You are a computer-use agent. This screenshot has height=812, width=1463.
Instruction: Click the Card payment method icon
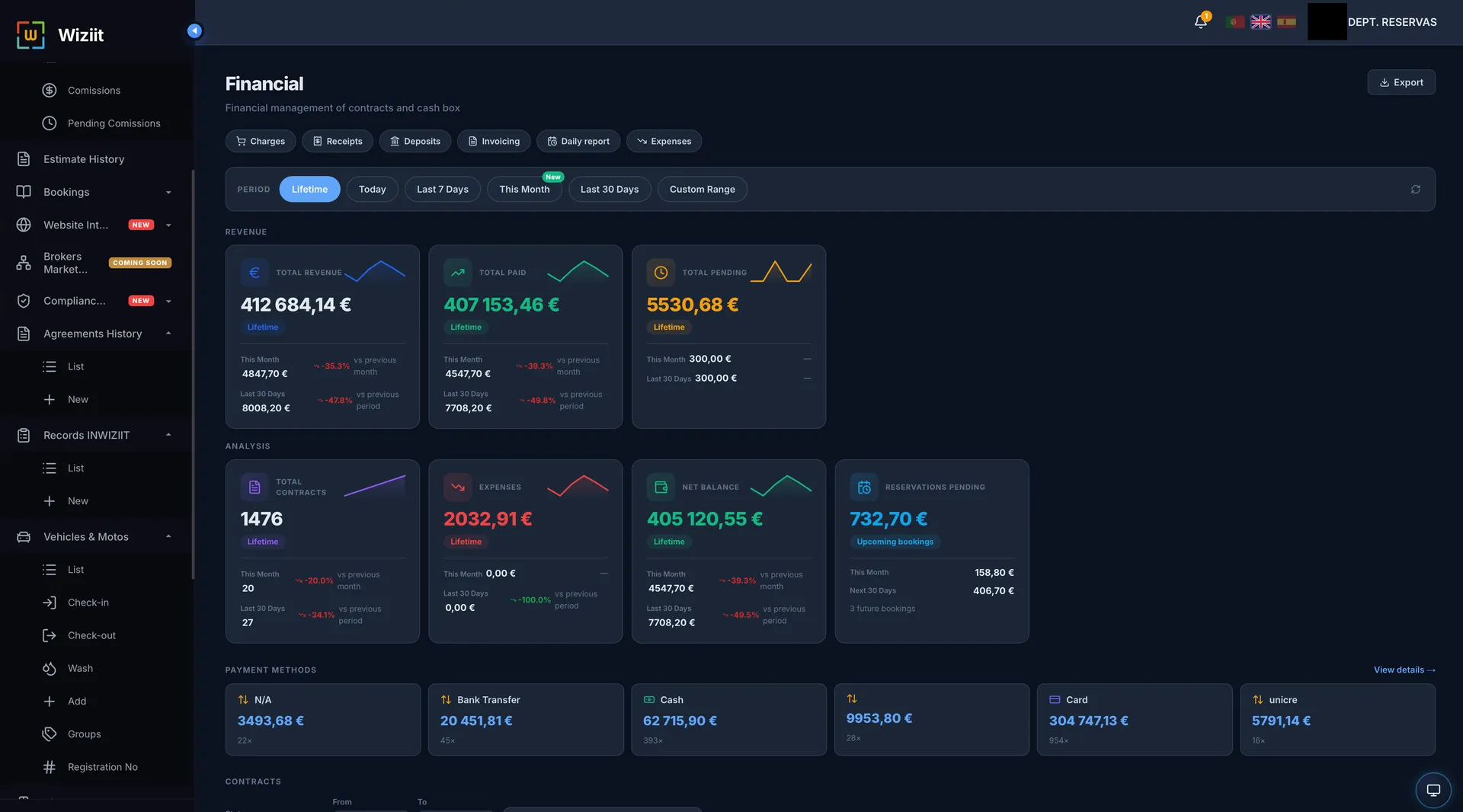[1055, 699]
